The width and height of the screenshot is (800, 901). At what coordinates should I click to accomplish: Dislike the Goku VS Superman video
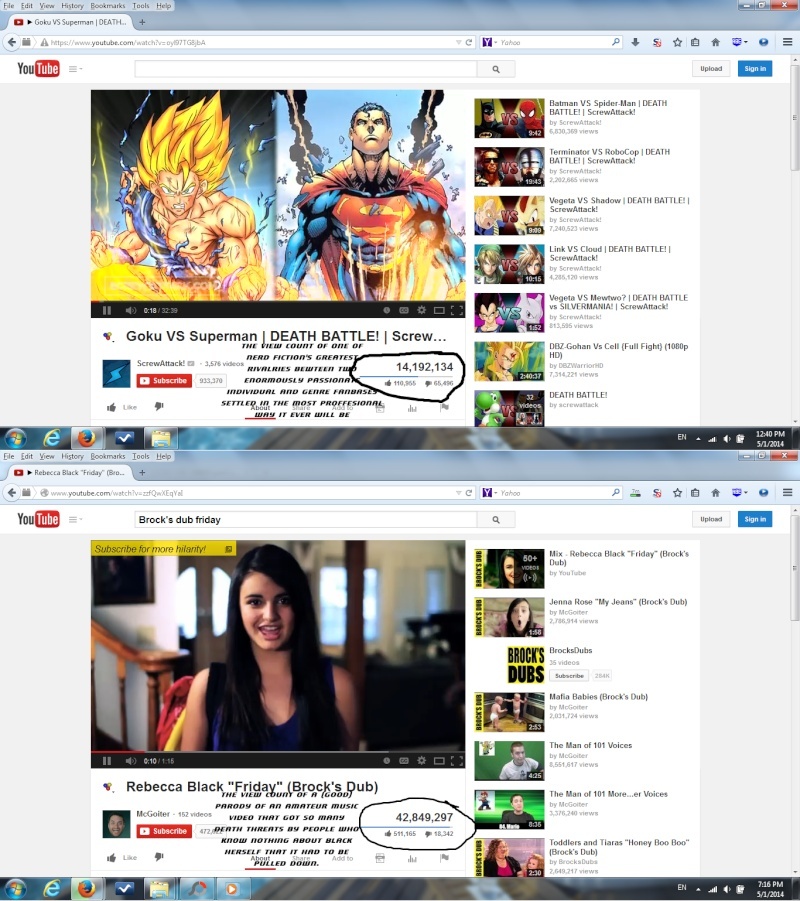click(159, 407)
